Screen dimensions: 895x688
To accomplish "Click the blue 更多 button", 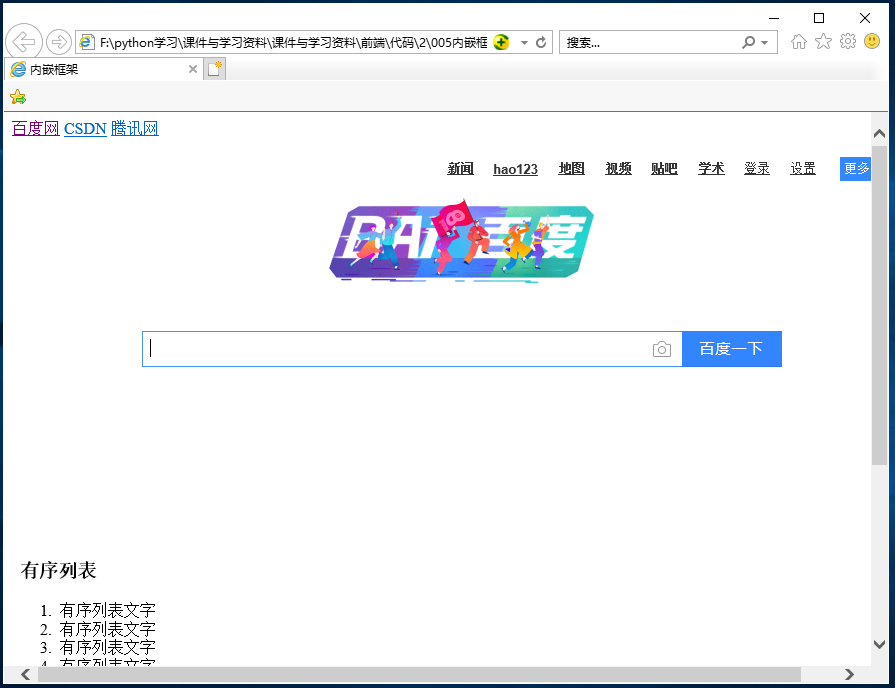I will (x=856, y=168).
